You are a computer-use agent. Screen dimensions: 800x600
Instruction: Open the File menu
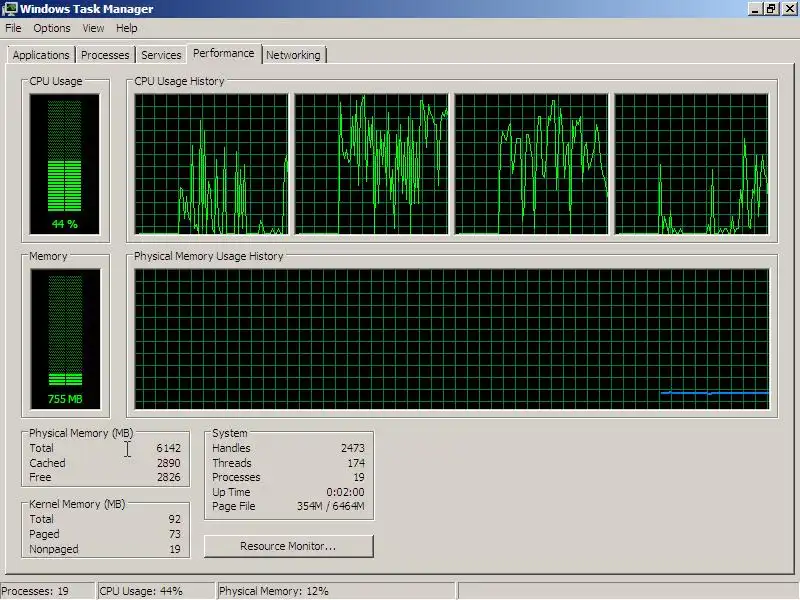point(13,28)
